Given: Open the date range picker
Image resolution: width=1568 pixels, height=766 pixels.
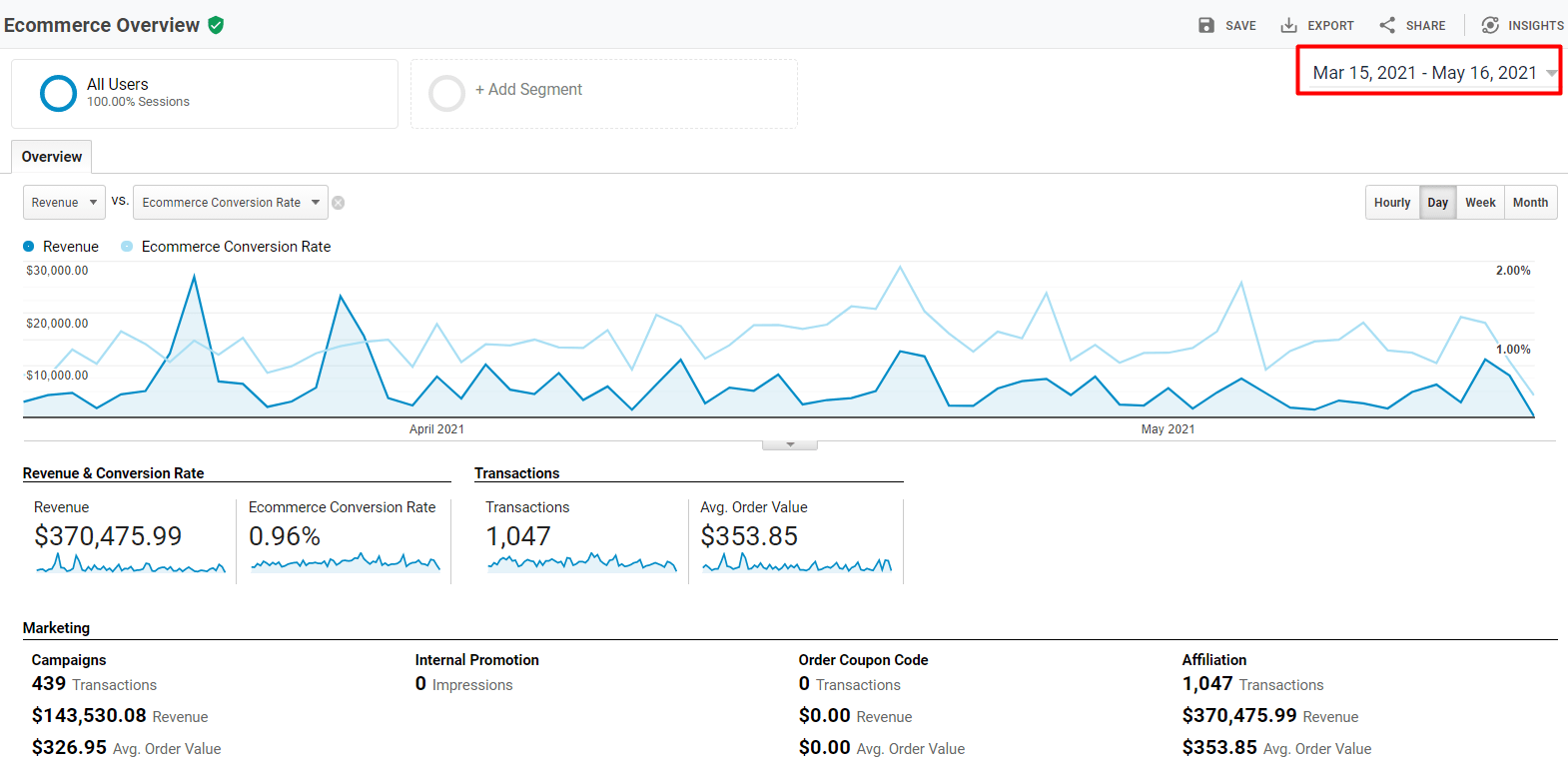Looking at the screenshot, I should [x=1428, y=73].
